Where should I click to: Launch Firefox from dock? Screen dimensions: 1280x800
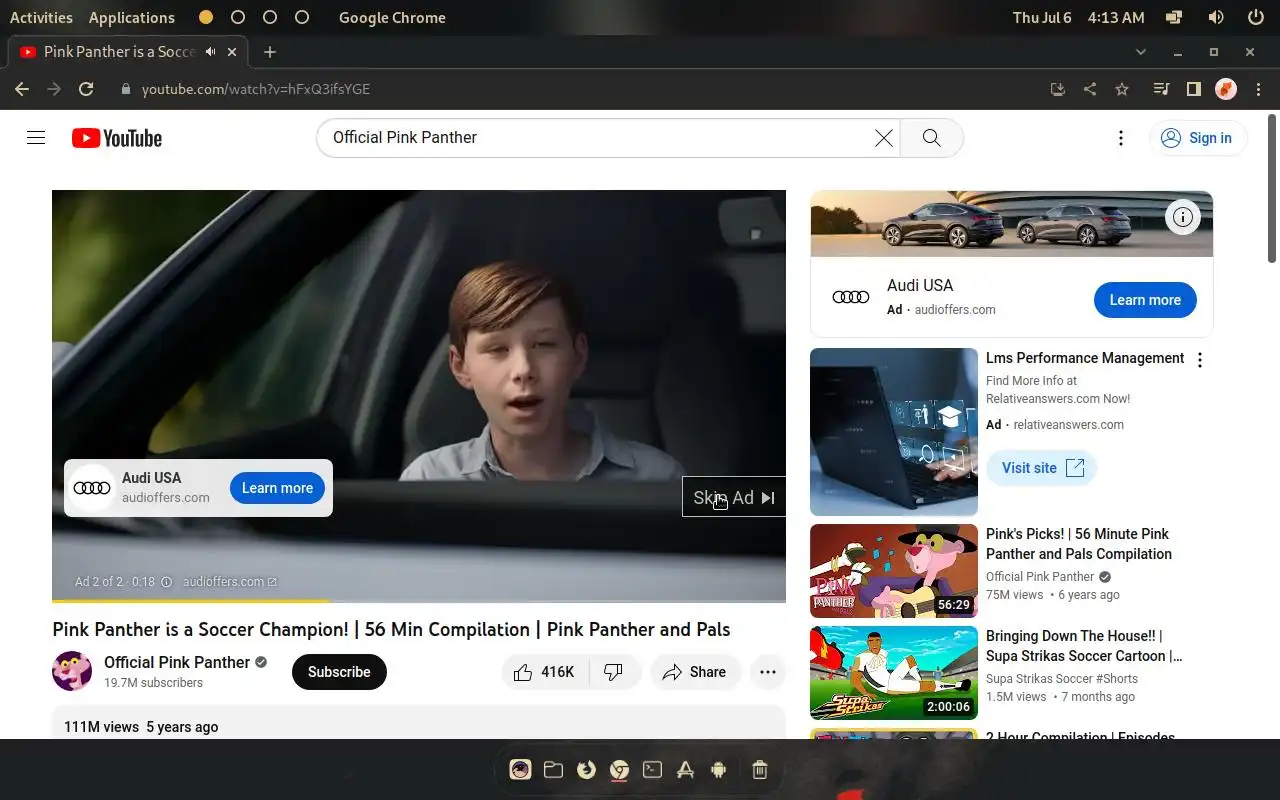pos(586,769)
